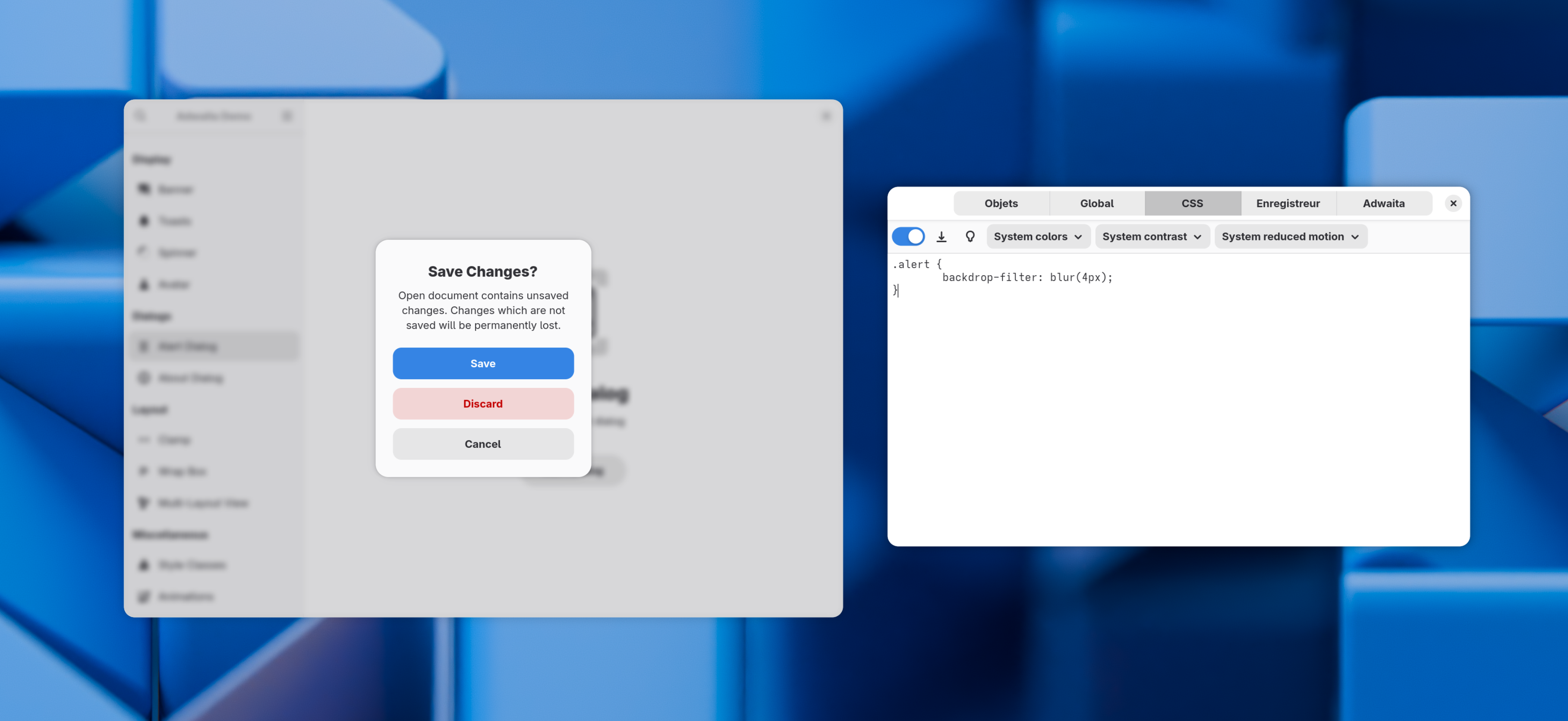Click the blurred sidebar menu icon
Viewport: 1568px width, 721px height.
pos(287,116)
